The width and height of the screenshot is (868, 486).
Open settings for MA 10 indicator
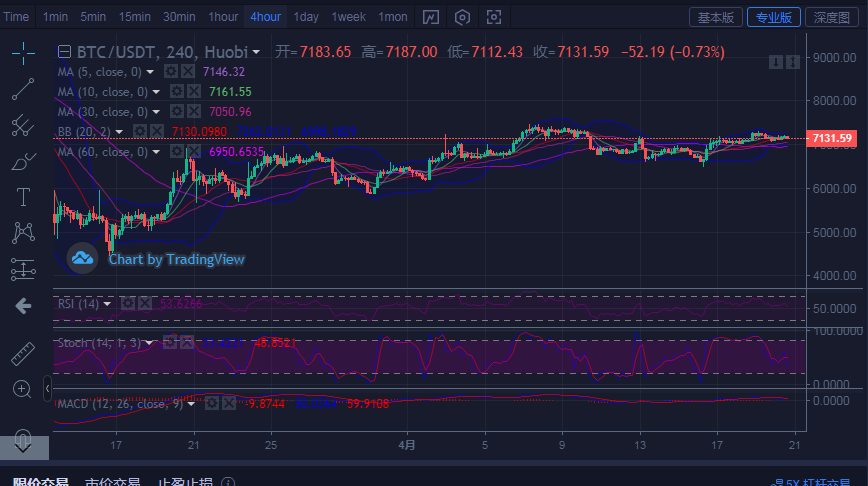point(177,91)
